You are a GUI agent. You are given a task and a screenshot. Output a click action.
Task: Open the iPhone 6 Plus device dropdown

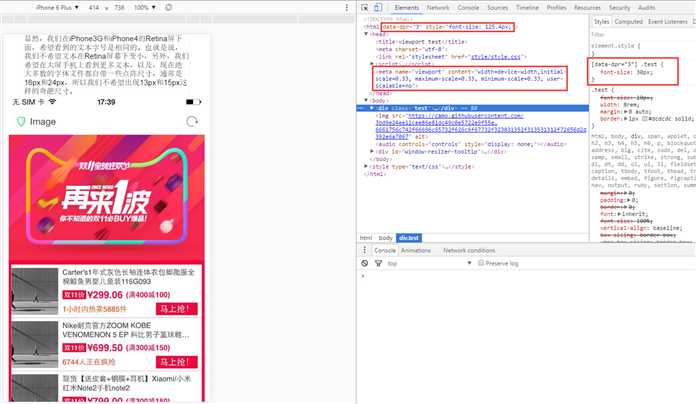click(57, 8)
